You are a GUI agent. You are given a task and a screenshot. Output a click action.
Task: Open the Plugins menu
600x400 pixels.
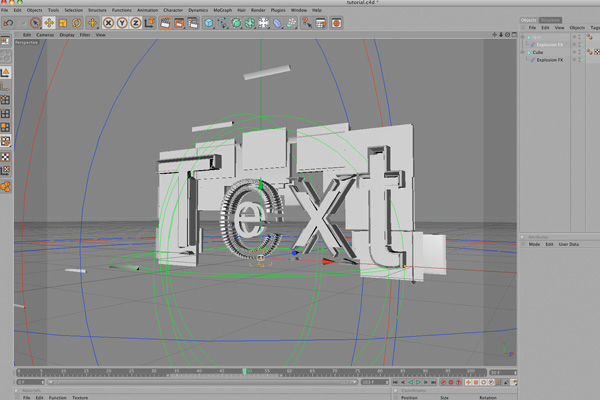[278, 10]
